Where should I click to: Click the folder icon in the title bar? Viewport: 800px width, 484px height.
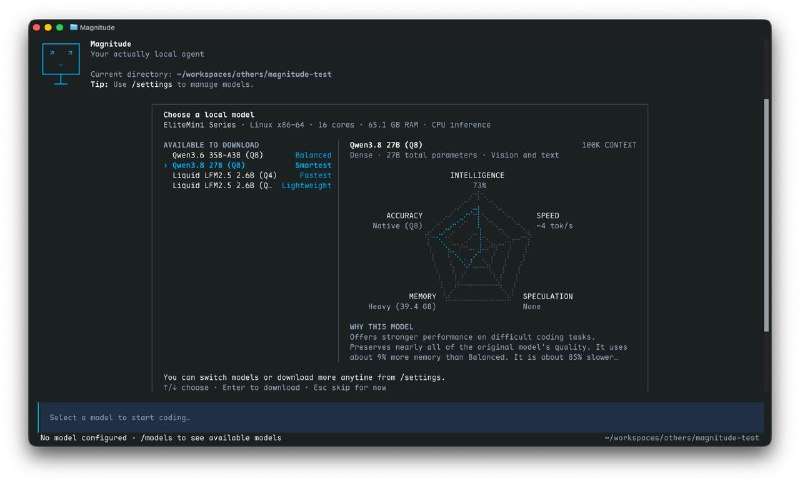[73, 27]
